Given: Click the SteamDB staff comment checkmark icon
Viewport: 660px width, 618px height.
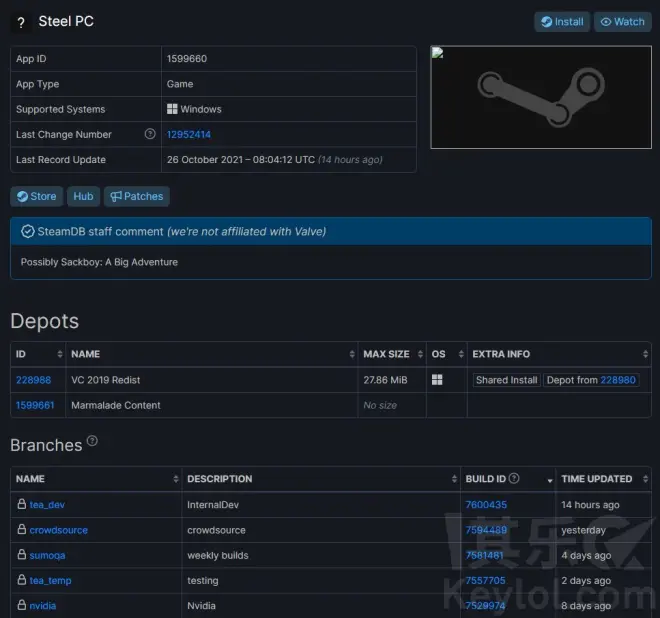Looking at the screenshot, I should pyautogui.click(x=27, y=231).
